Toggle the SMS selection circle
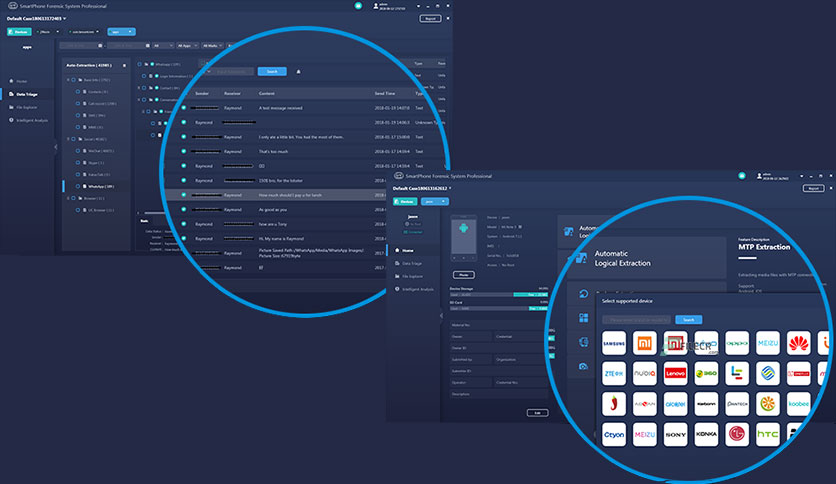The image size is (836, 484). click(78, 115)
